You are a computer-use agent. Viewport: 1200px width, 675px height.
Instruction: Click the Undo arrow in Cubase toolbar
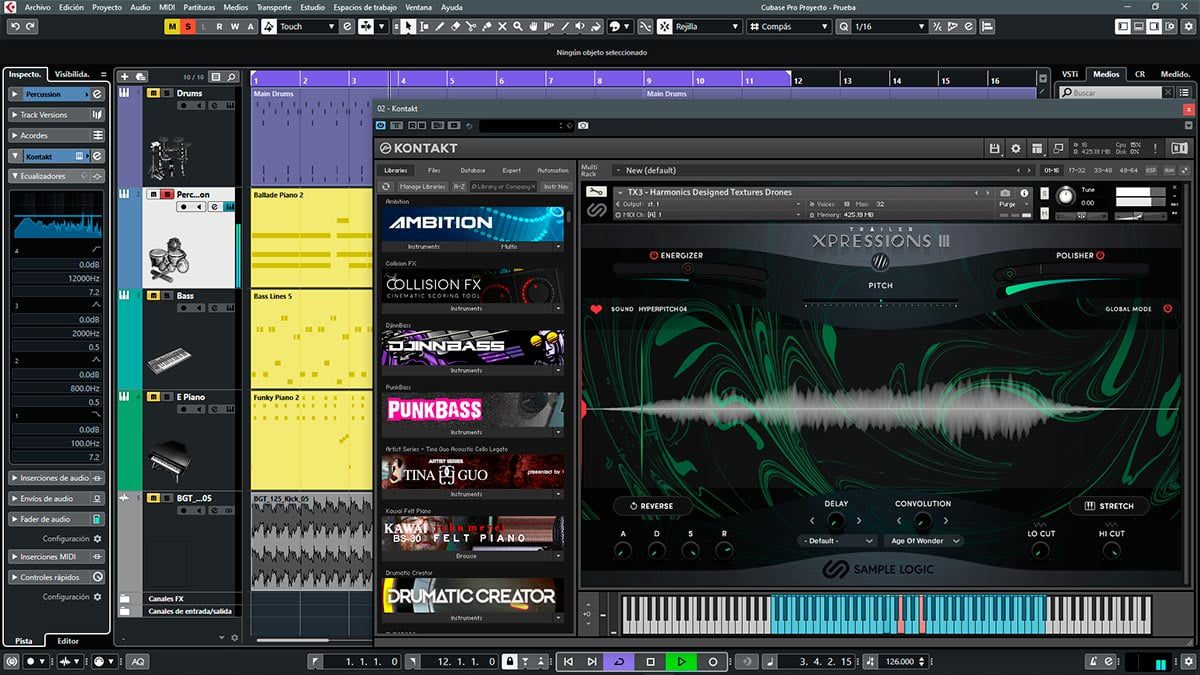point(15,26)
